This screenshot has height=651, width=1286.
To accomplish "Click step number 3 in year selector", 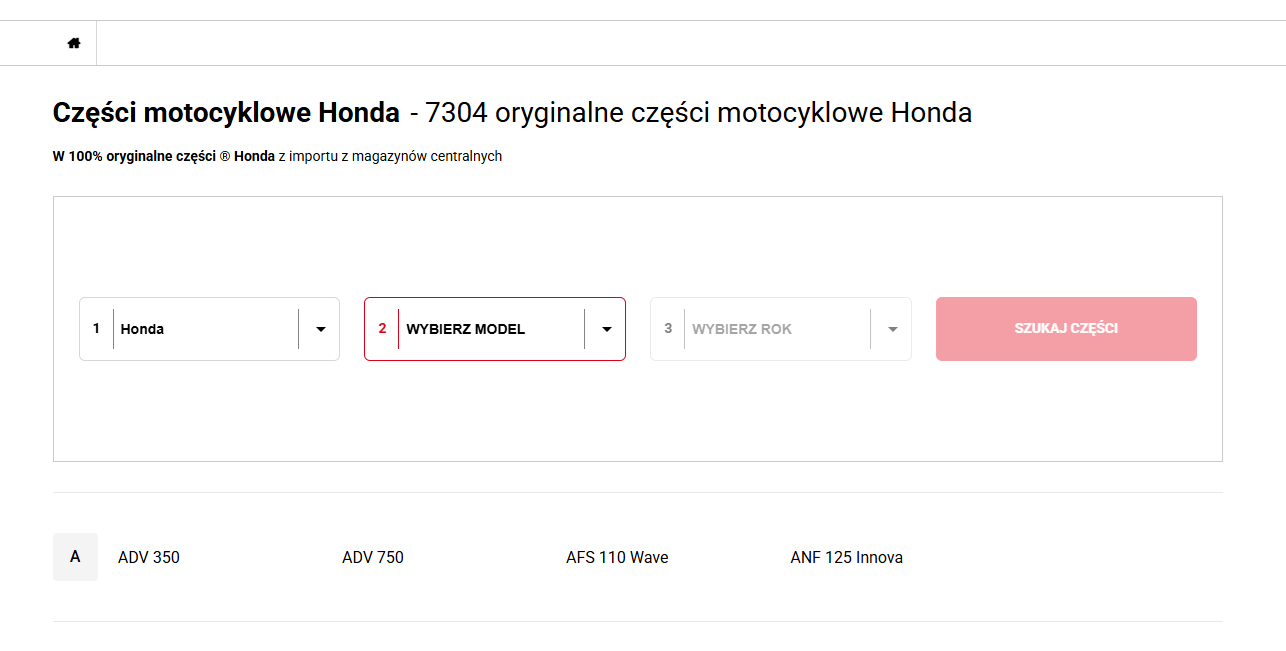I will [x=668, y=328].
